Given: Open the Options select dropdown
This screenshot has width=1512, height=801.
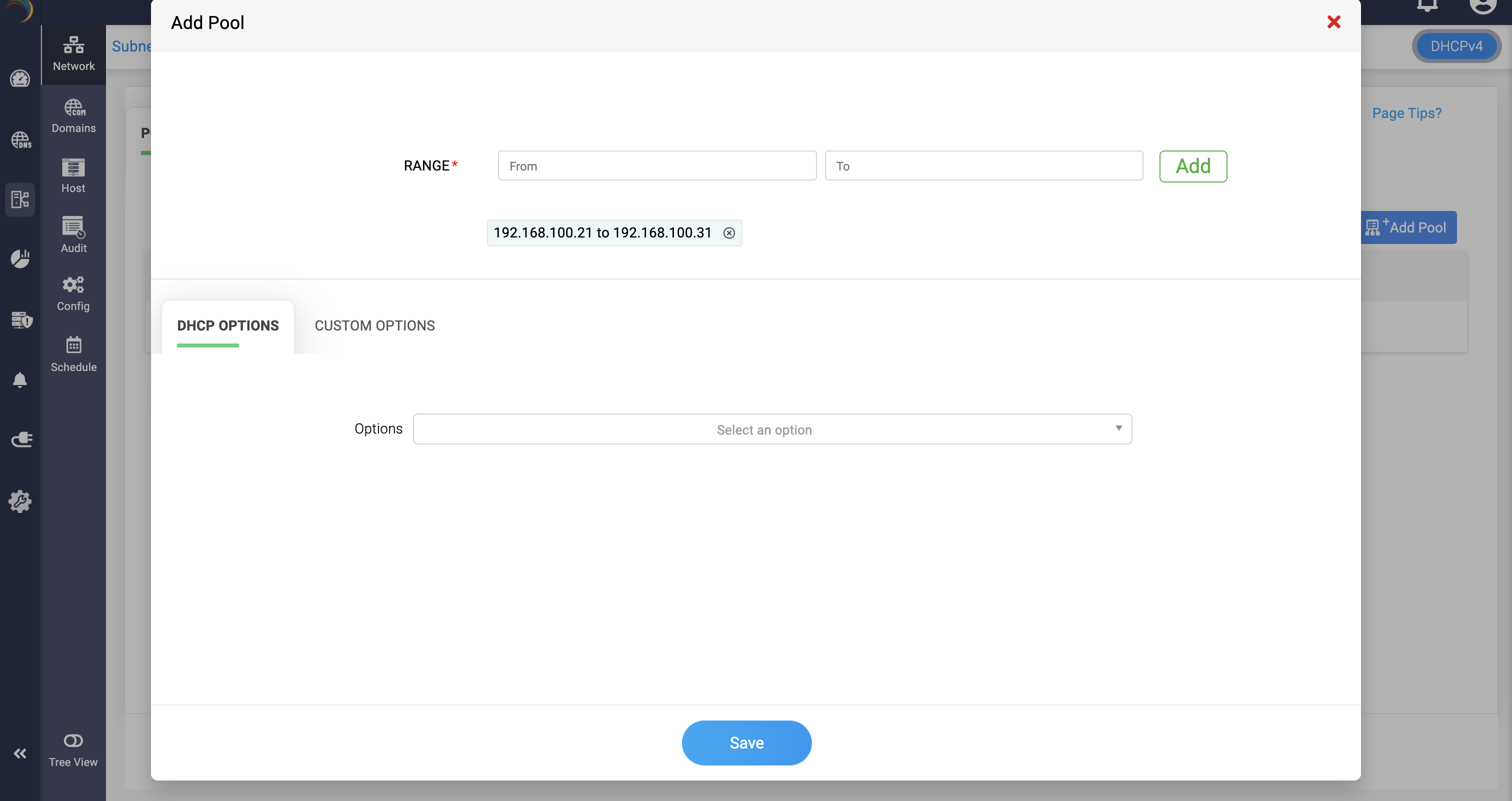Looking at the screenshot, I should (x=764, y=429).
